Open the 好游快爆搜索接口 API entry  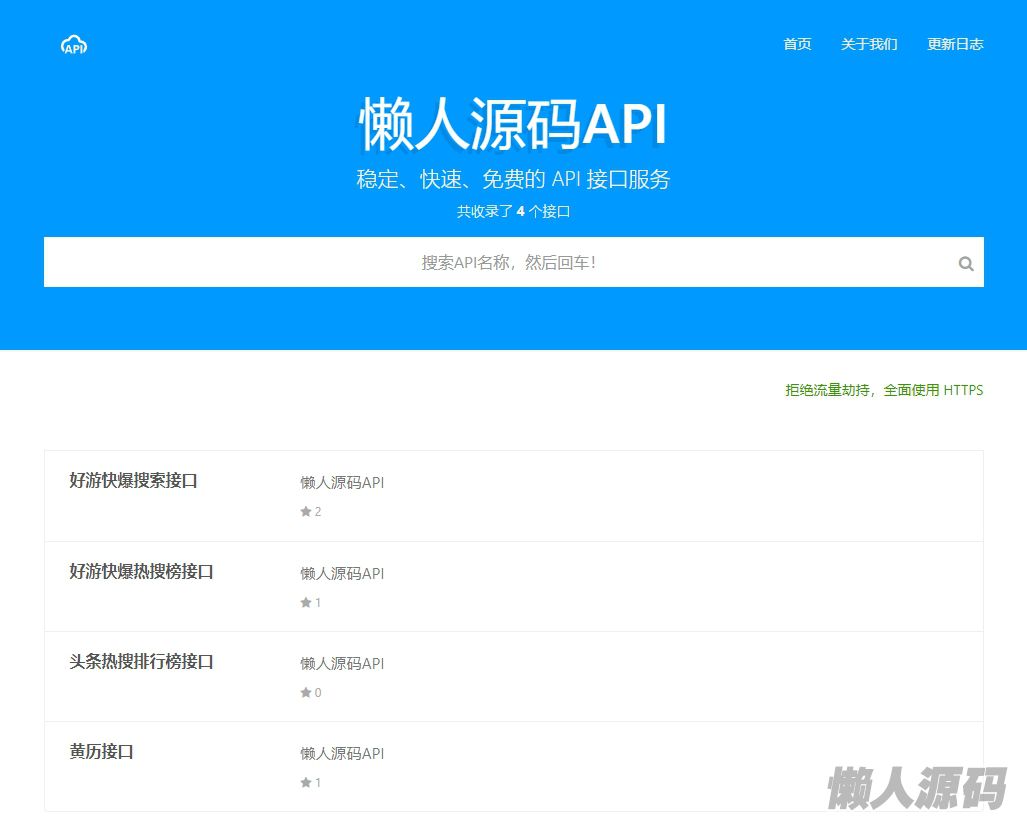click(133, 481)
